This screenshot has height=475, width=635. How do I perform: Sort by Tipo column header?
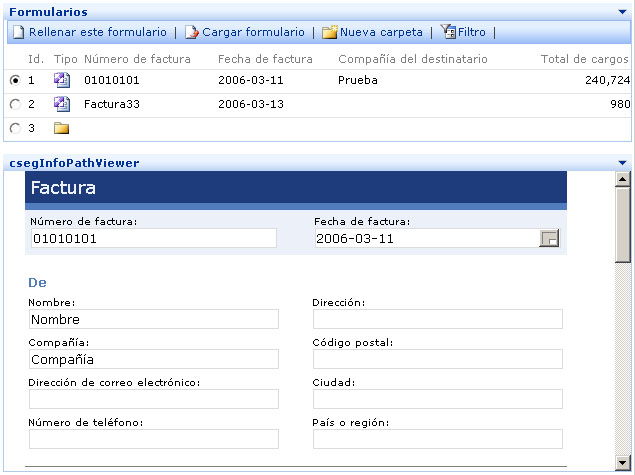[66, 59]
